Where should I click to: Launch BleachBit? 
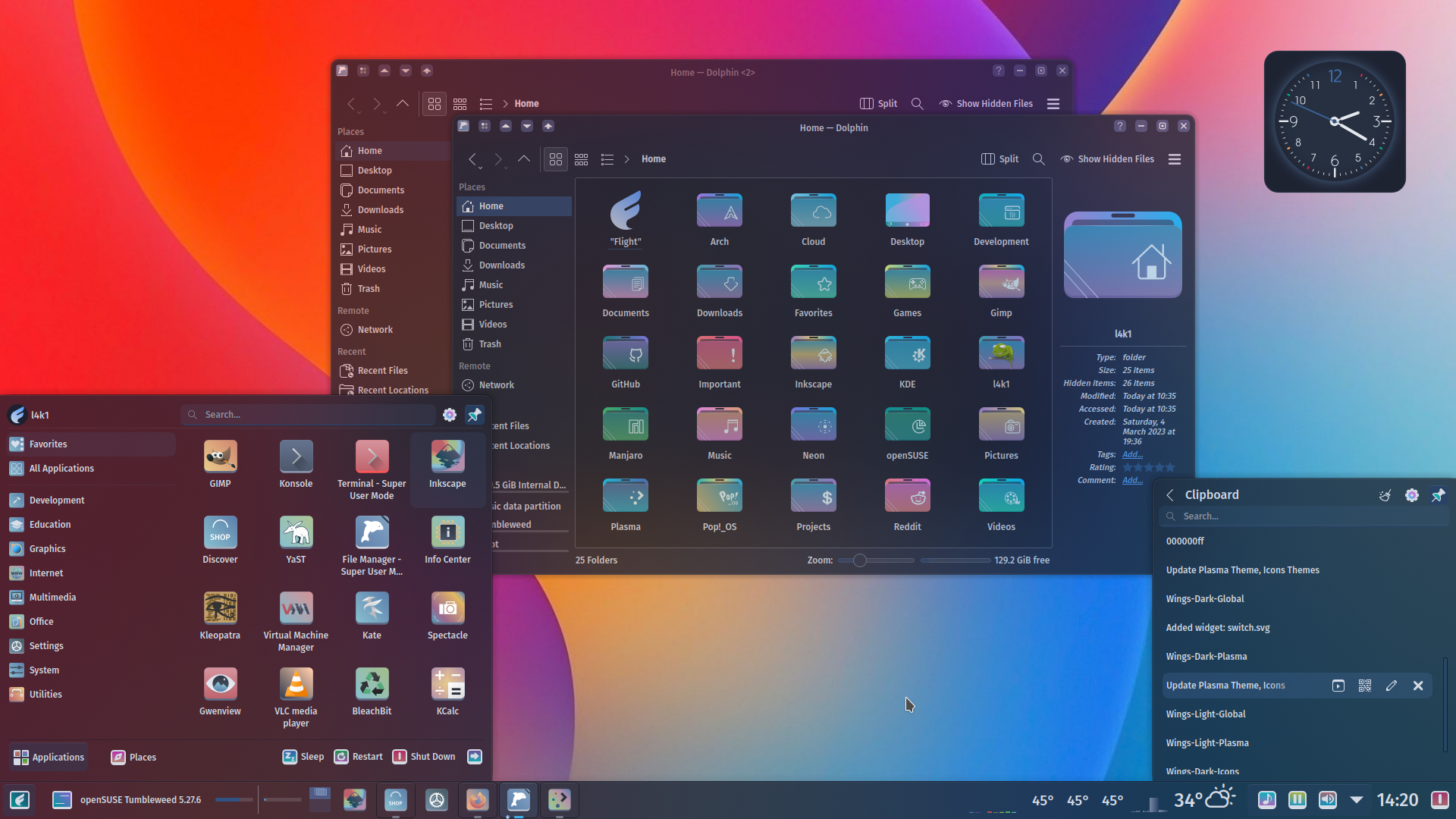point(372,692)
